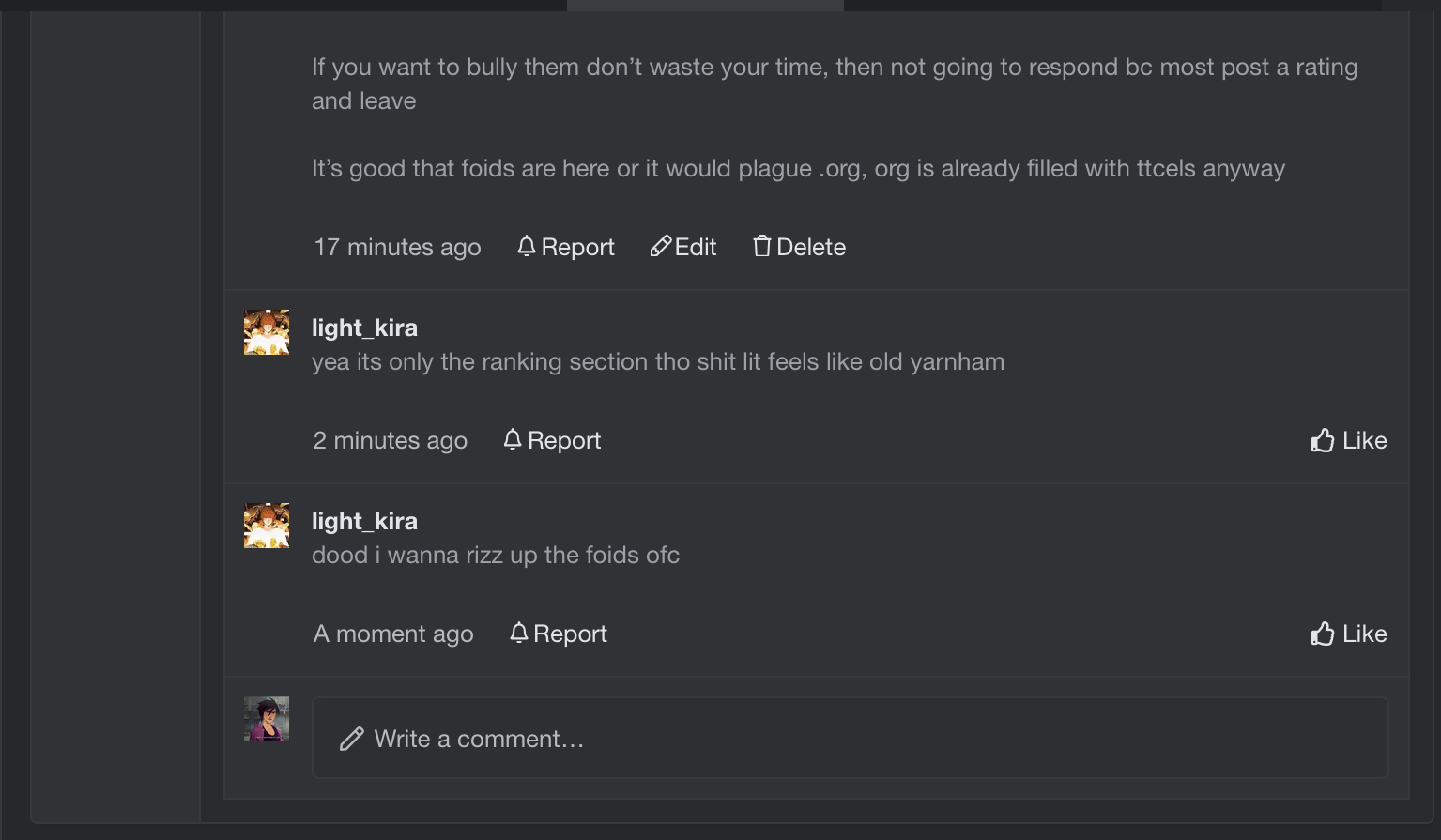The image size is (1441, 840).
Task: Open light_kira username above the 'old yarnham' comment
Action: 364,328
